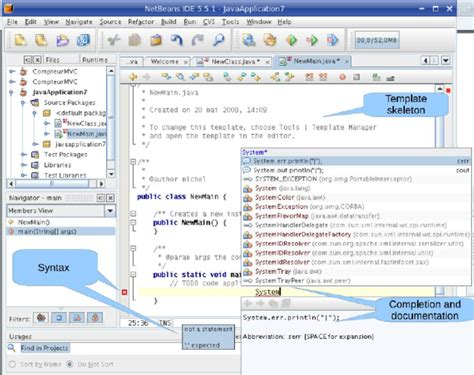Open the editor tab list dropdown arrow
This screenshot has height=375, width=474.
(446, 61)
